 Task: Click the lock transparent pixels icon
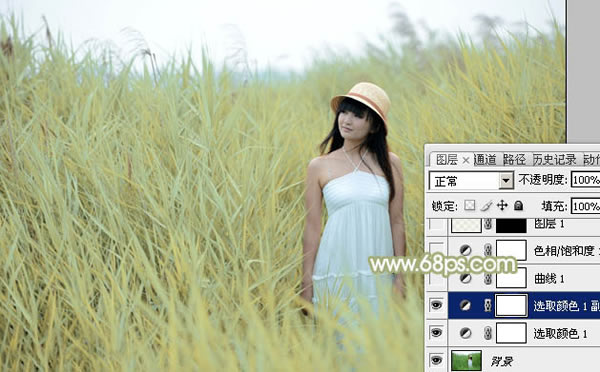[470, 206]
